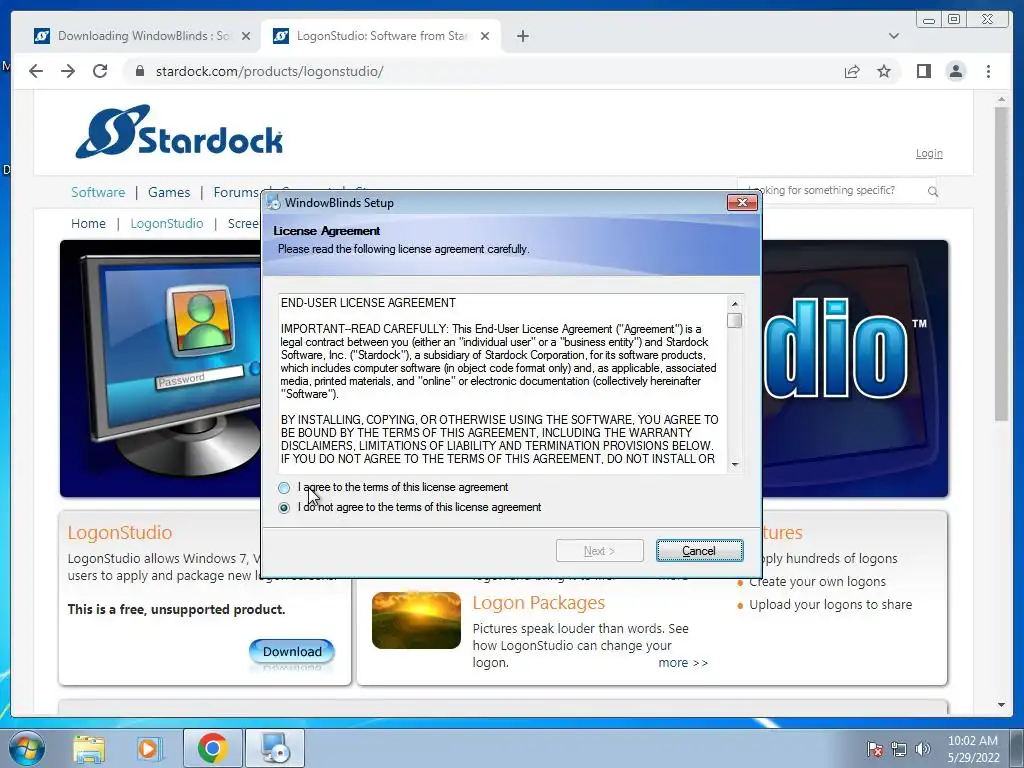1024x768 pixels.
Task: Click 'more >>' link under Logon Packages
Action: [x=682, y=663]
